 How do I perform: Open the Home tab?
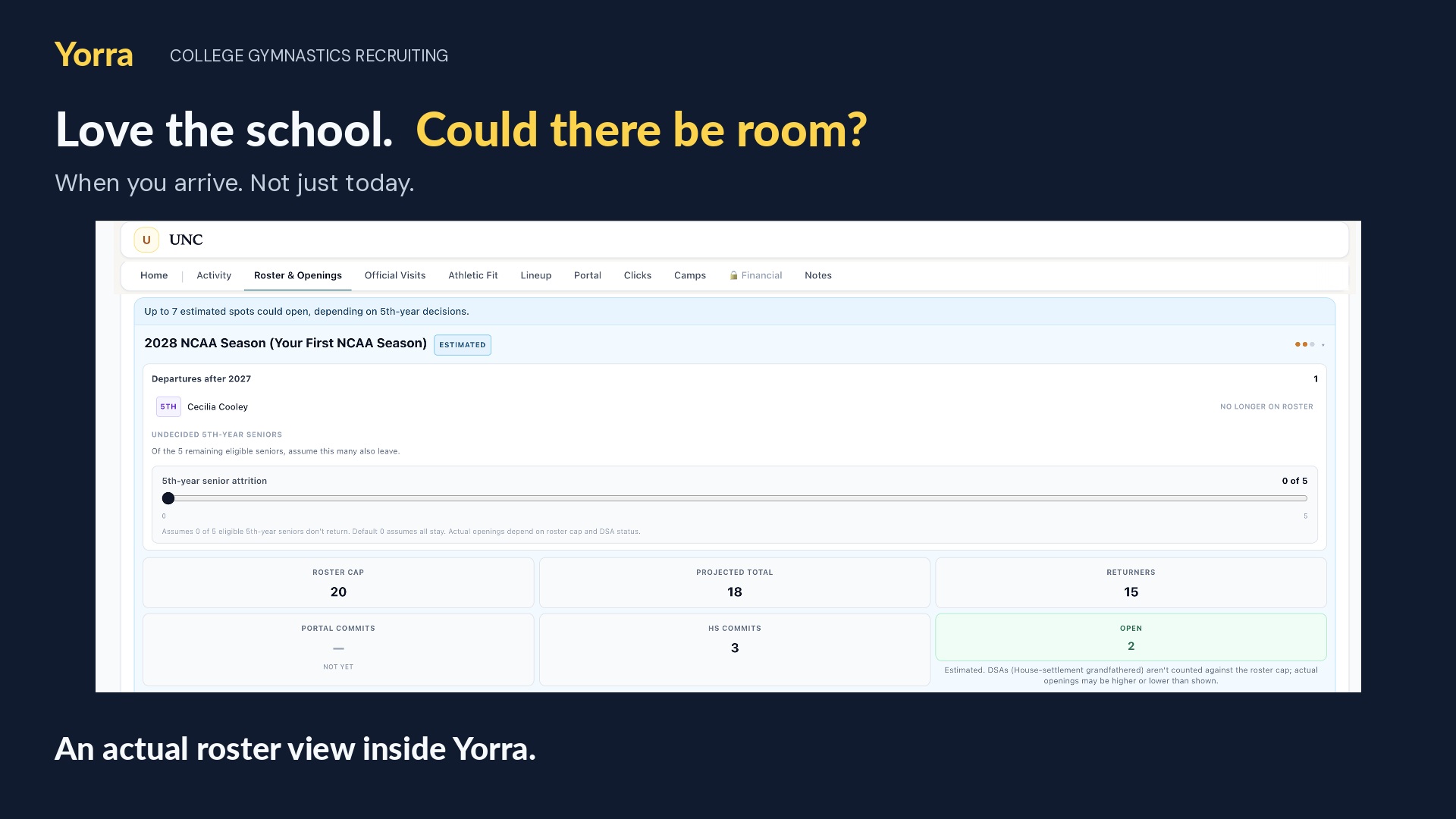point(154,275)
